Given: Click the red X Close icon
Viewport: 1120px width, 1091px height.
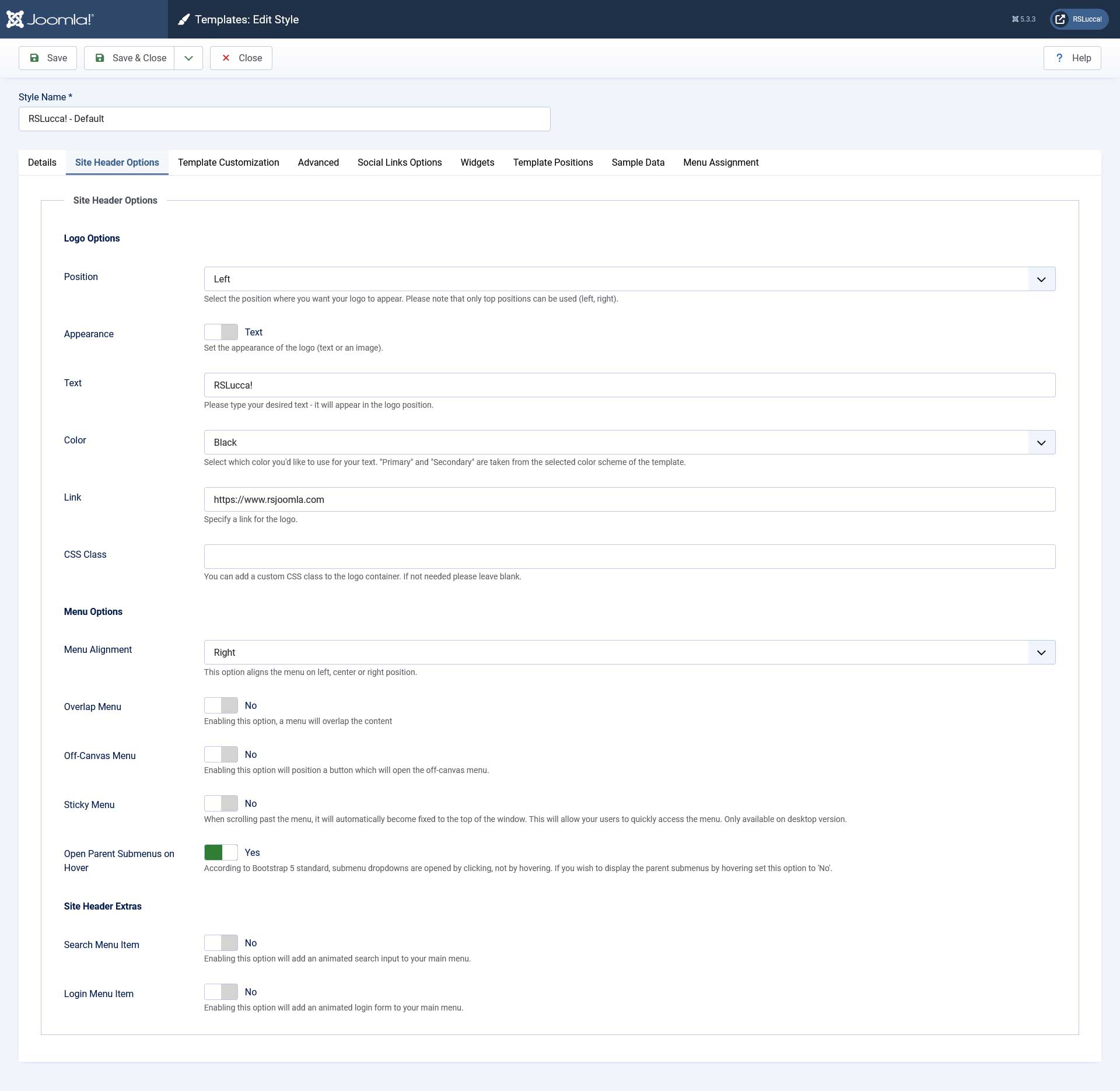Looking at the screenshot, I should 226,58.
